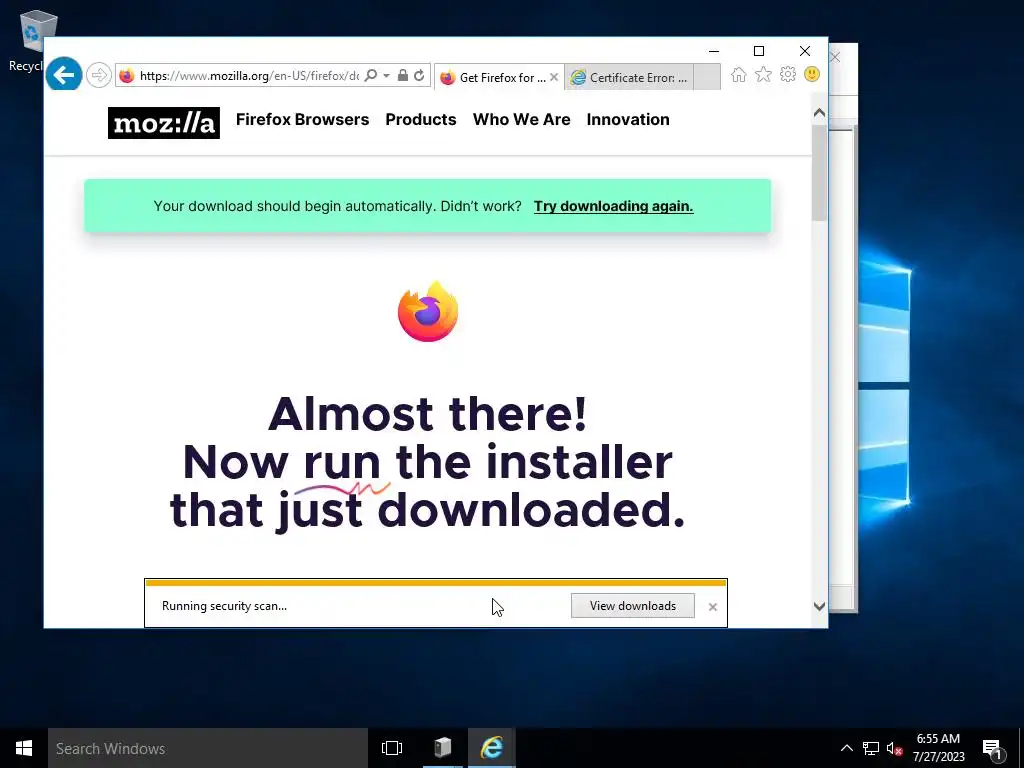The width and height of the screenshot is (1024, 768).
Task: Click the smiley feedback icon
Action: 812,74
